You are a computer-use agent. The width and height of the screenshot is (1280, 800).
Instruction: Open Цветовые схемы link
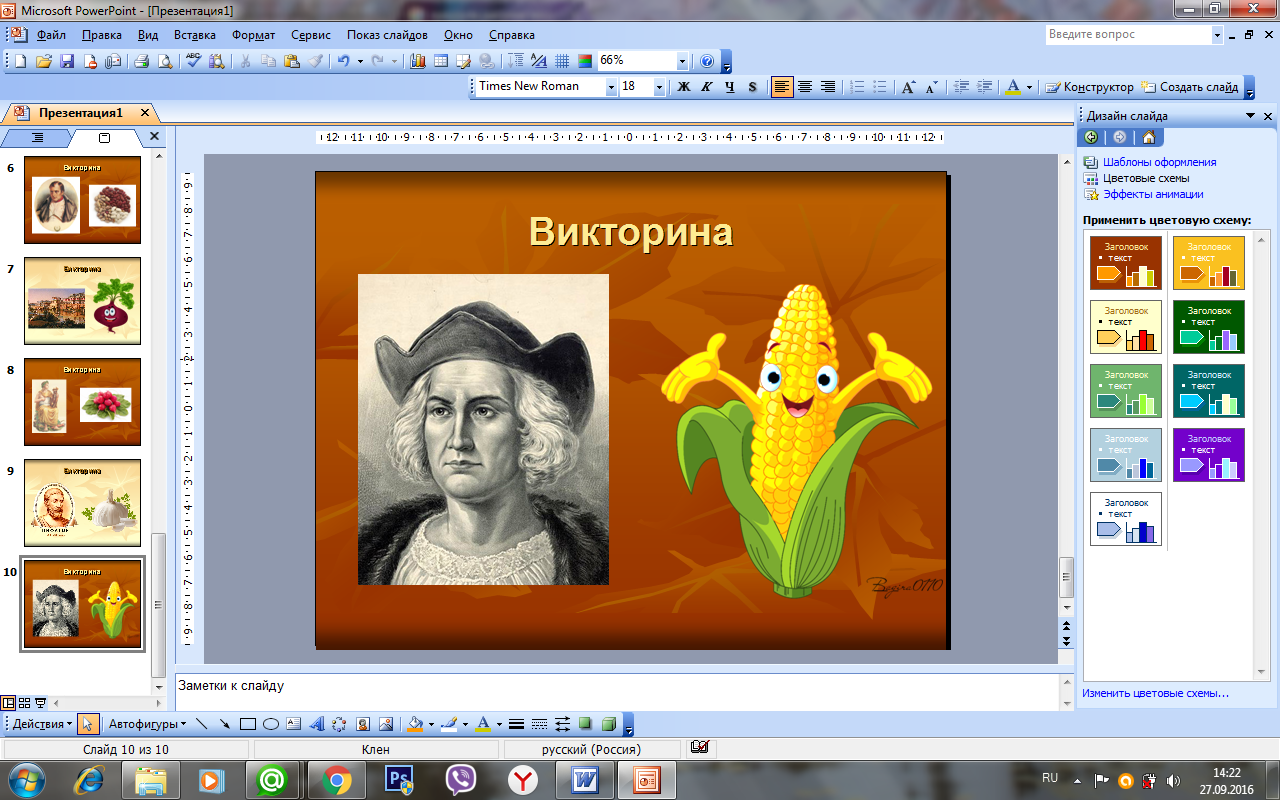click(x=1146, y=178)
